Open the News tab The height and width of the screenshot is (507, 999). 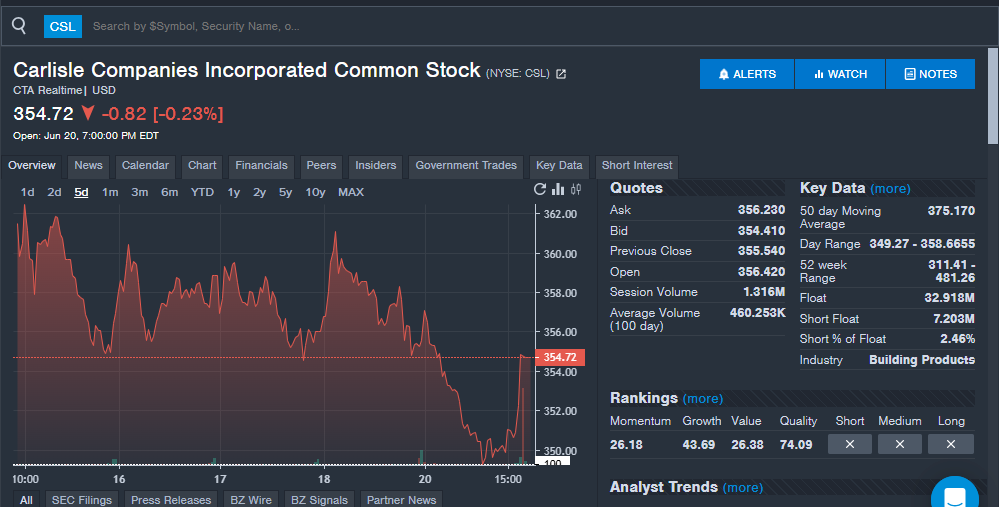(x=88, y=166)
